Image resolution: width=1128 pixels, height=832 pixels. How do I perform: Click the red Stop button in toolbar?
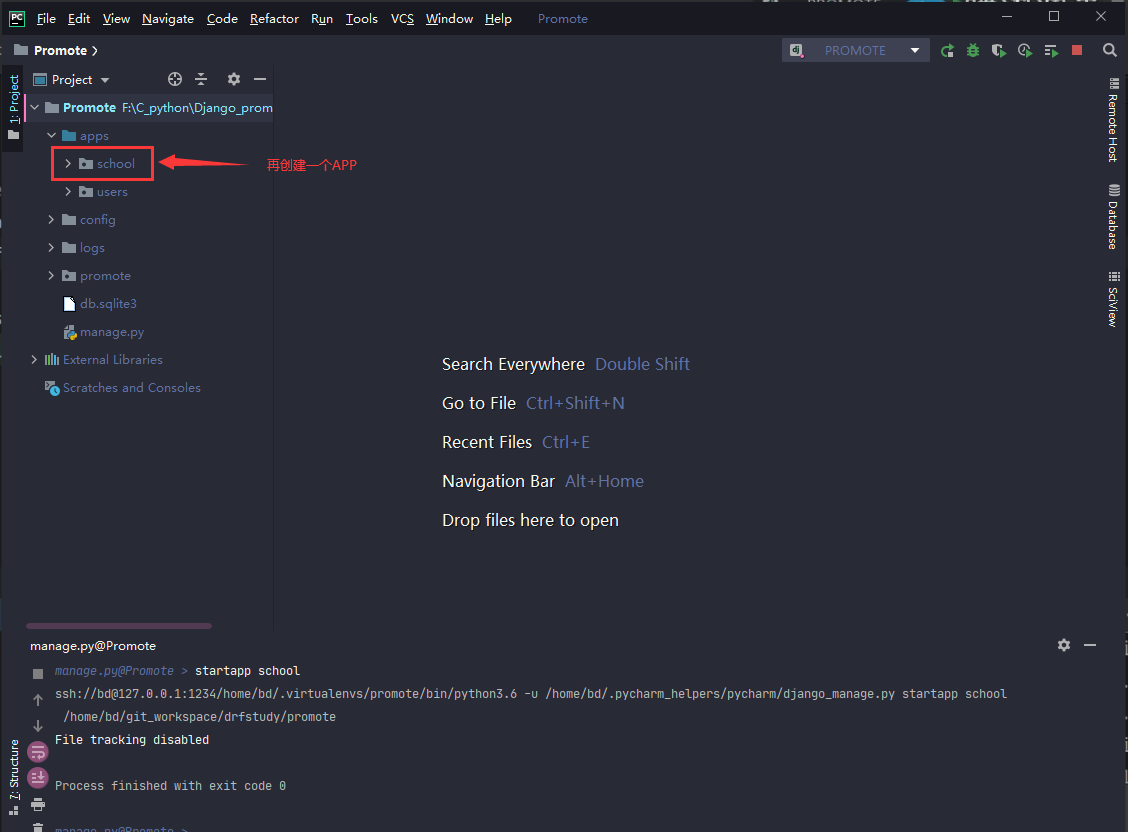[x=1077, y=50]
